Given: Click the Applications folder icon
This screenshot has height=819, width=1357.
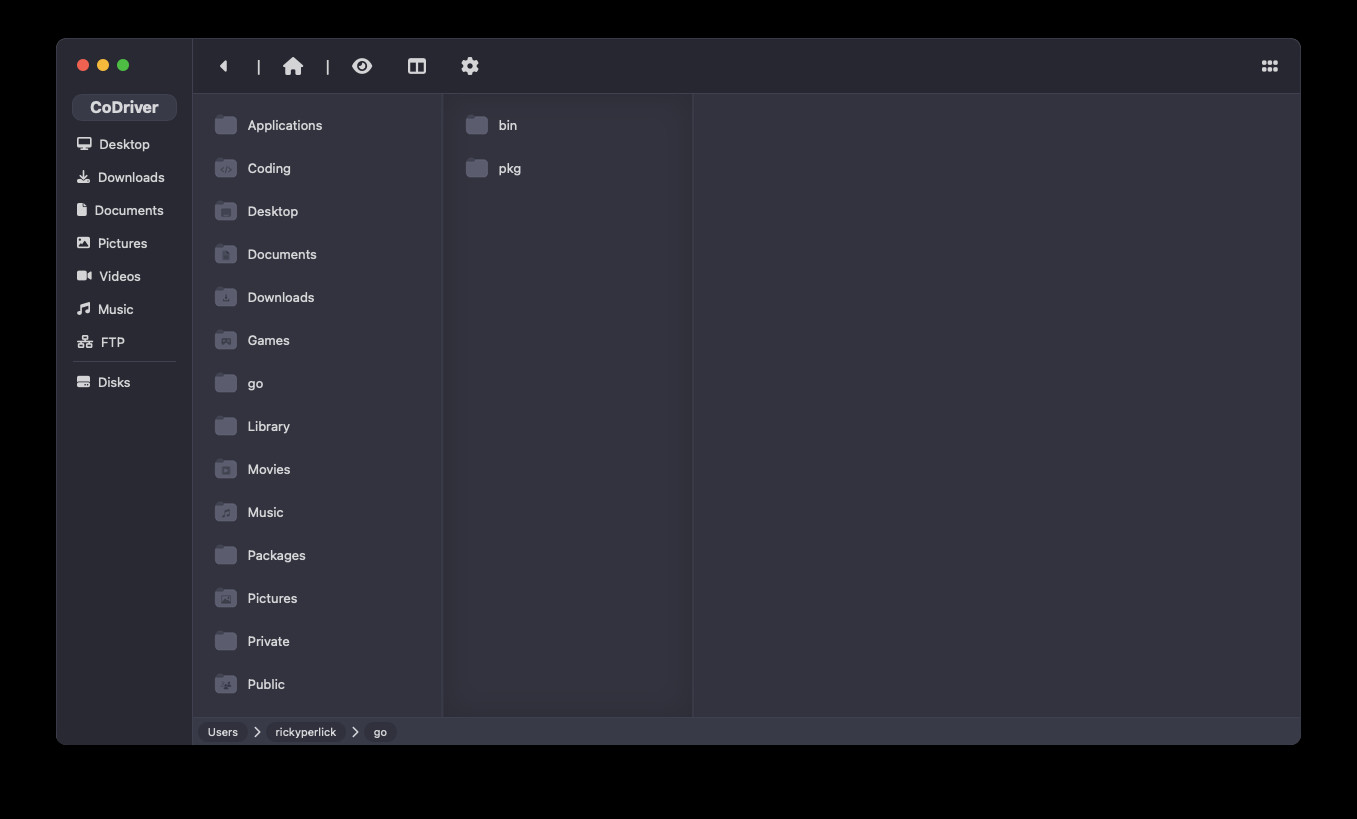Looking at the screenshot, I should pos(226,125).
